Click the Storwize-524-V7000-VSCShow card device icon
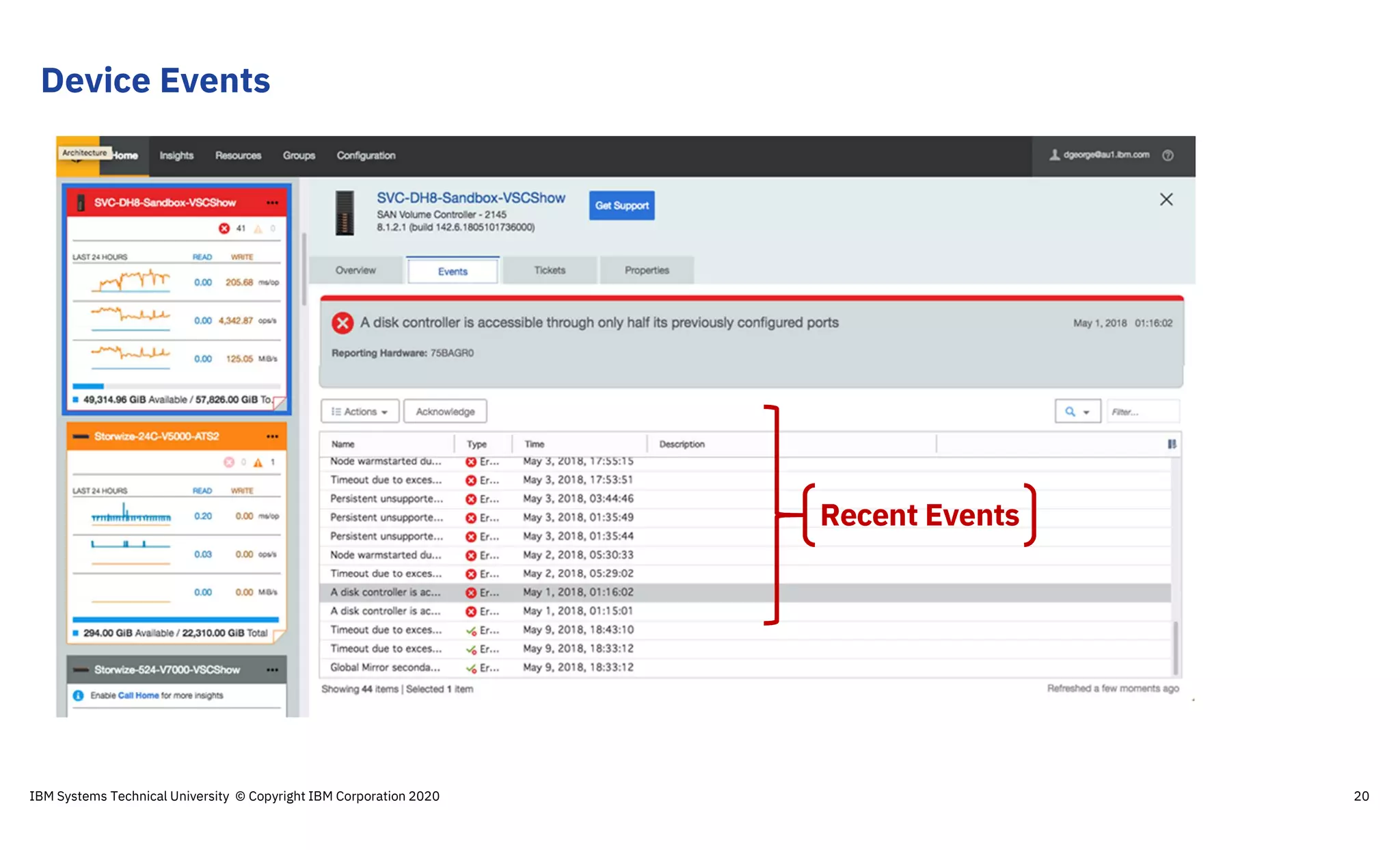 tap(81, 669)
